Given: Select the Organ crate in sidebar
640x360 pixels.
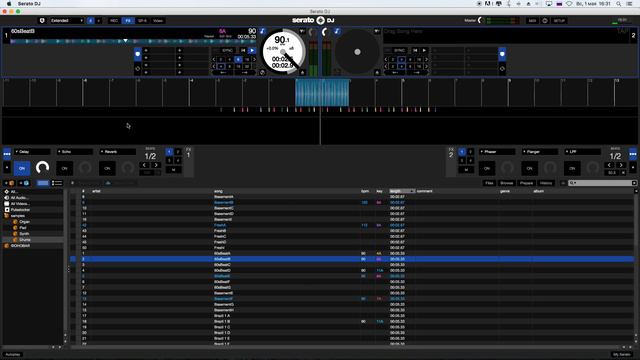Looking at the screenshot, I should coord(24,222).
